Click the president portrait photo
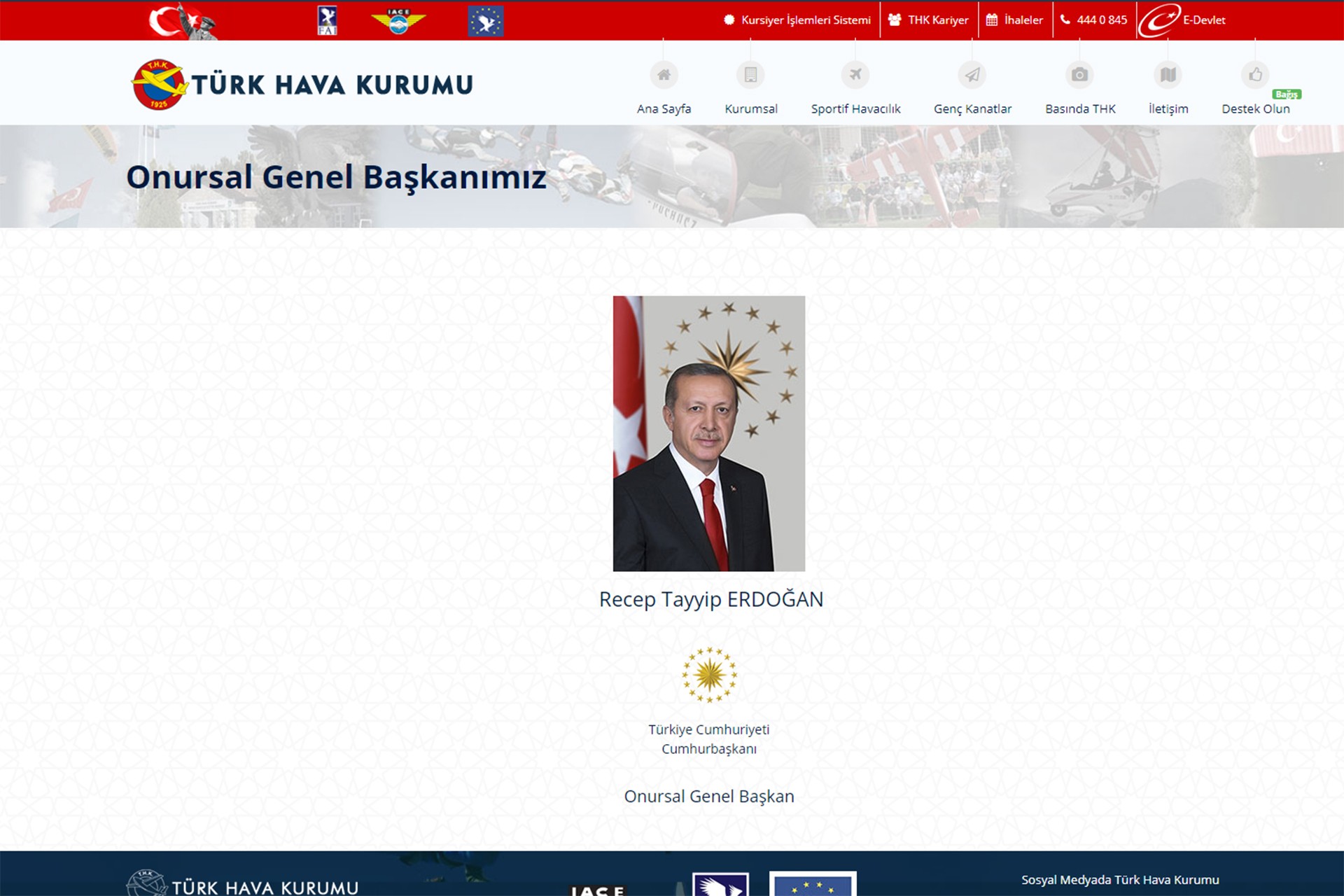1344x896 pixels. point(709,433)
